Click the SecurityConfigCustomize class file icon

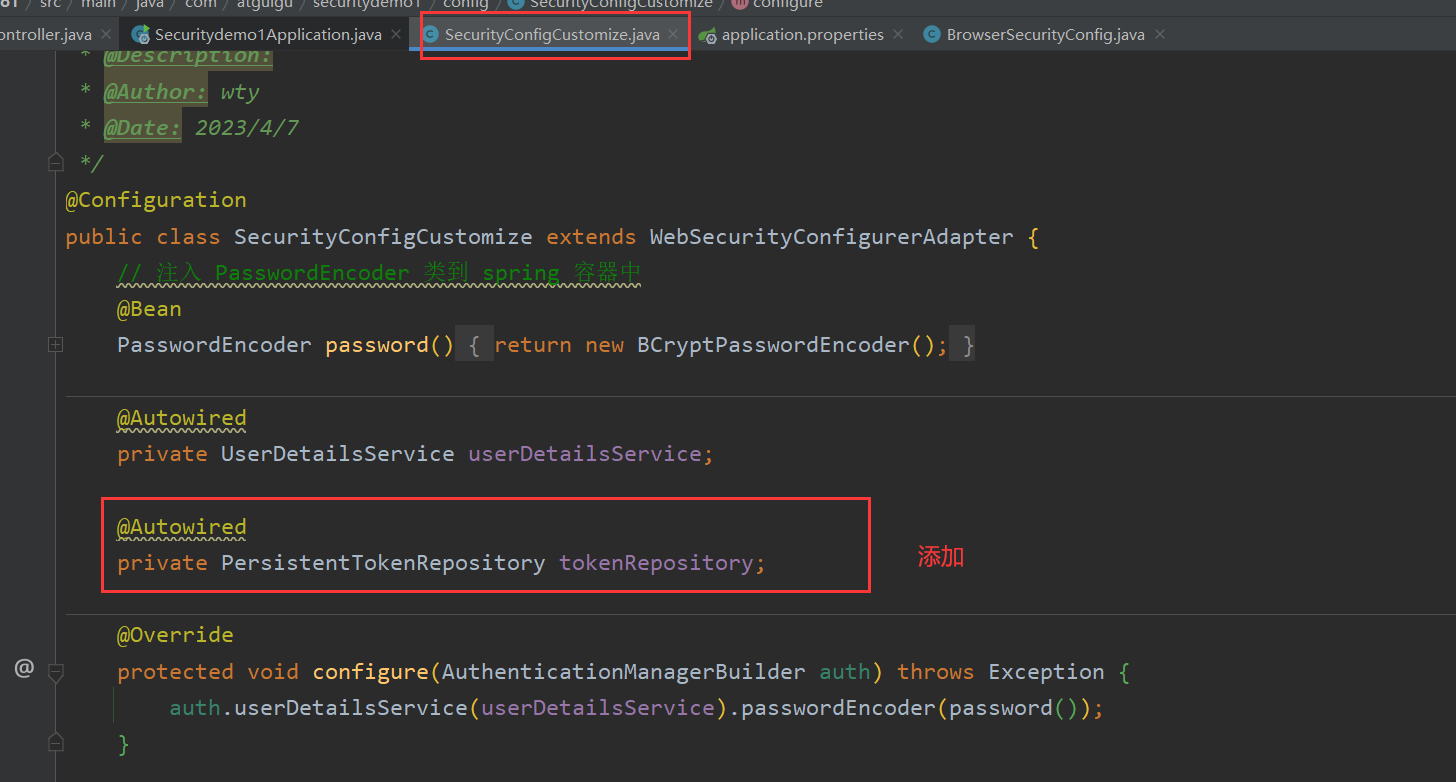coord(431,34)
